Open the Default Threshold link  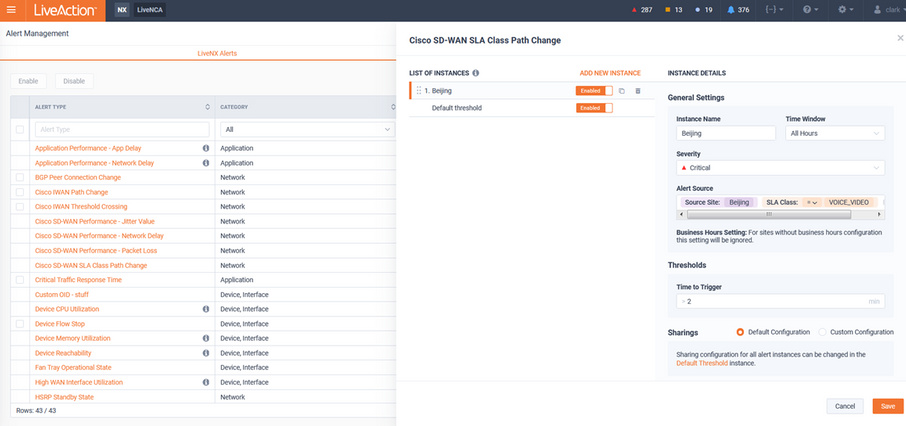pos(701,364)
